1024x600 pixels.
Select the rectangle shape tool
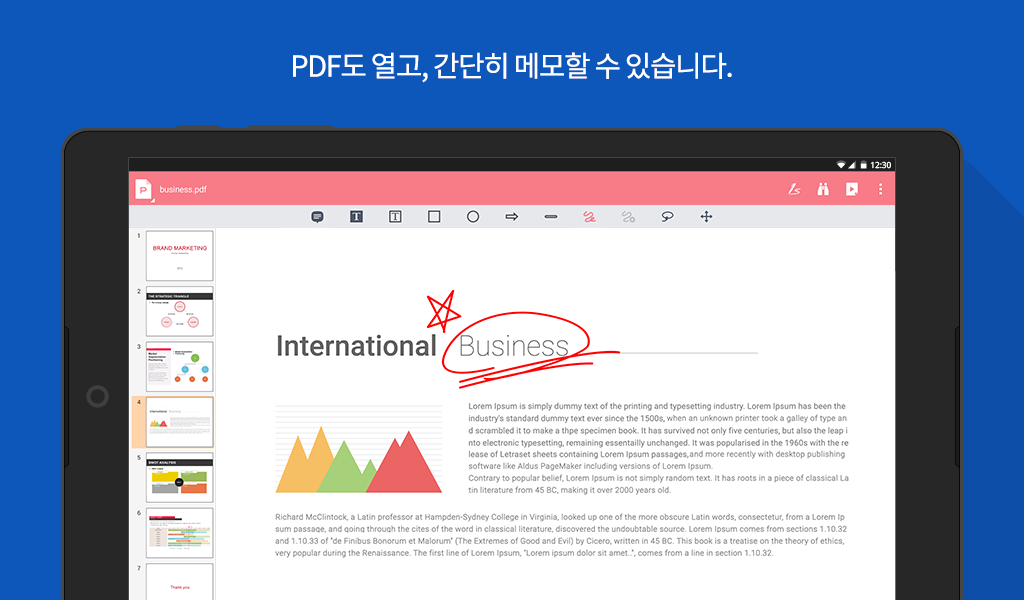pyautogui.click(x=434, y=217)
